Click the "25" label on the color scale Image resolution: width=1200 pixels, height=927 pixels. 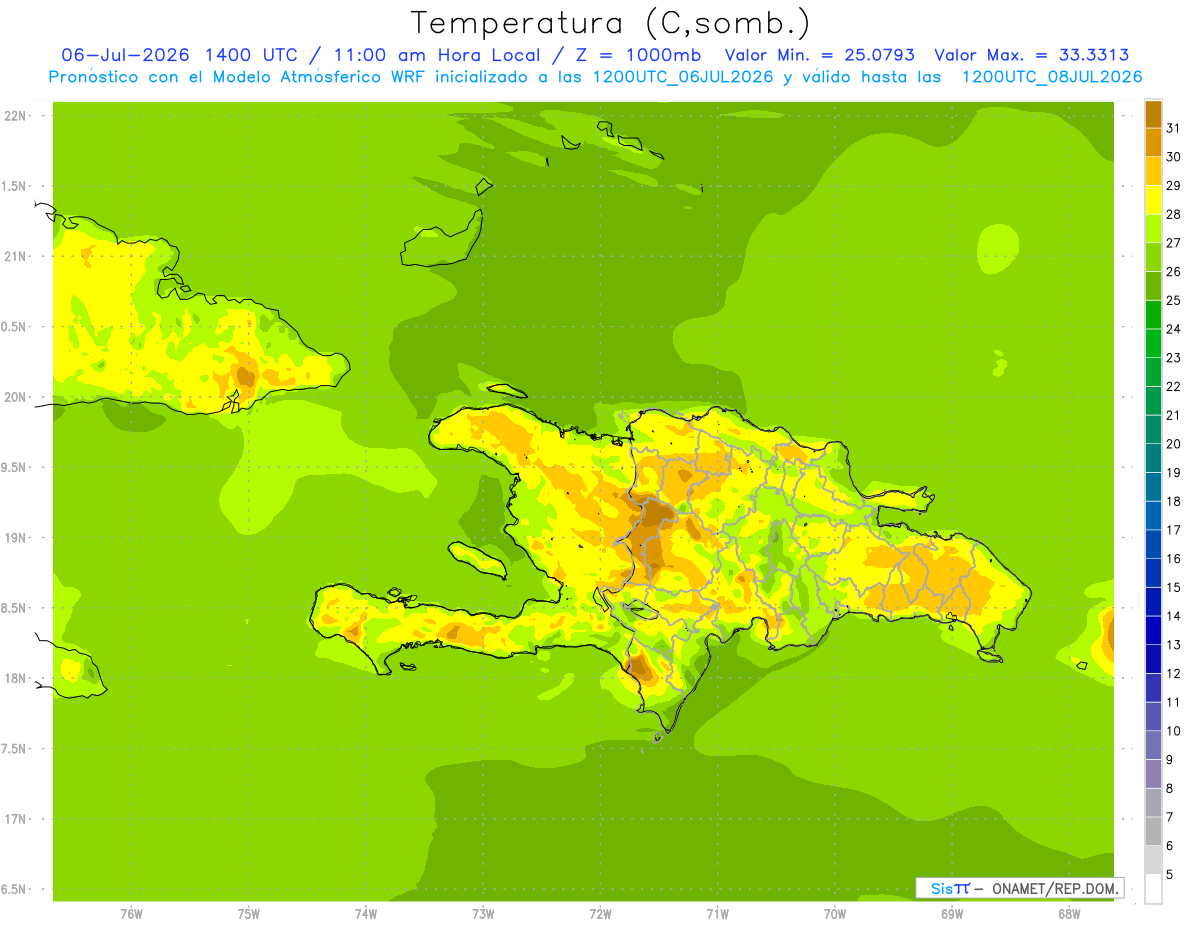1174,300
